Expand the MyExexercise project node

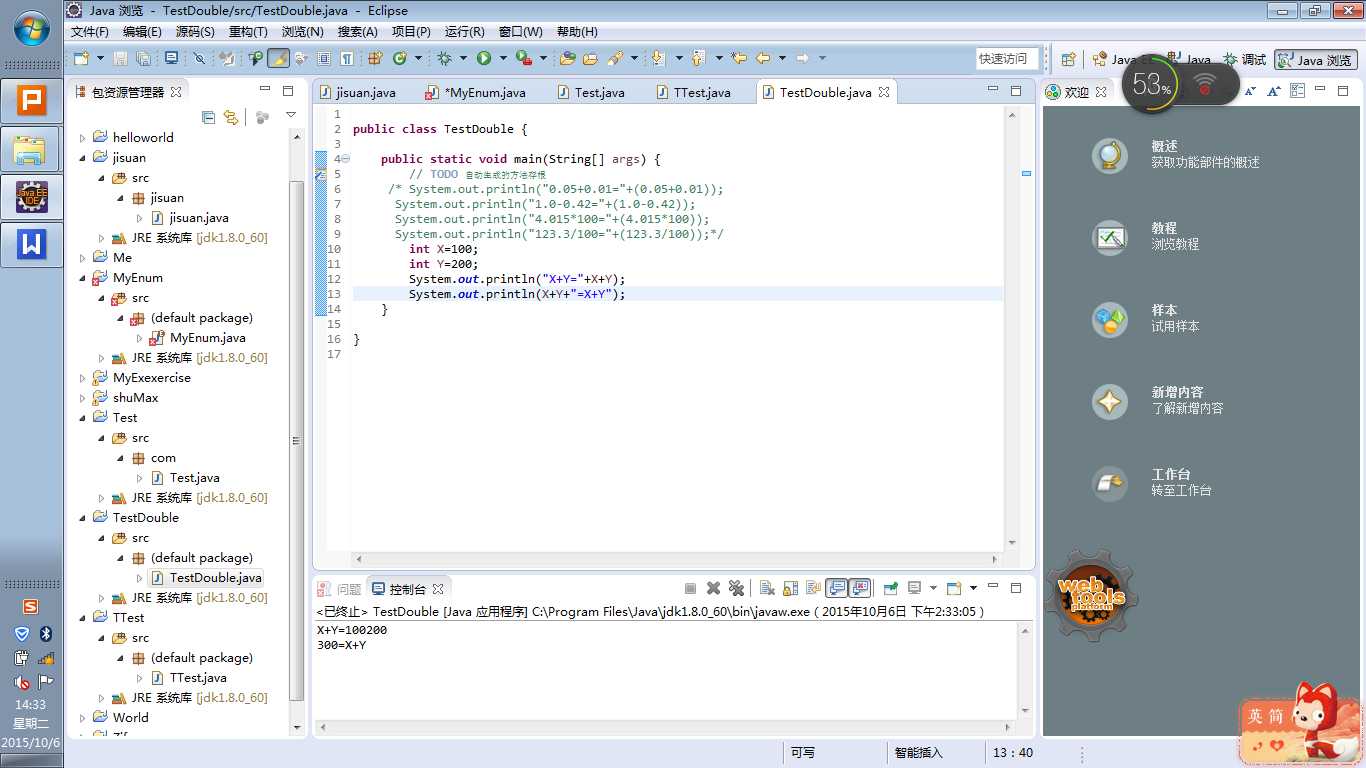[x=83, y=378]
